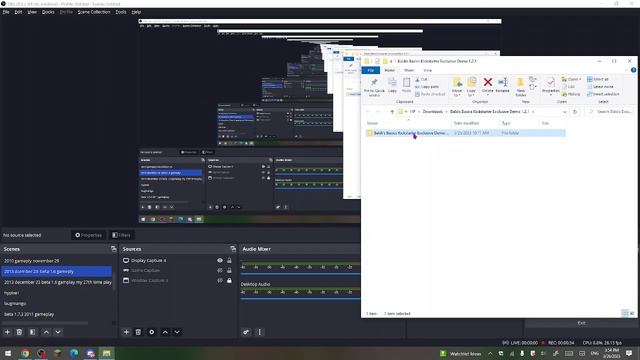
Task: Click the OBS Properties button
Action: (x=89, y=235)
